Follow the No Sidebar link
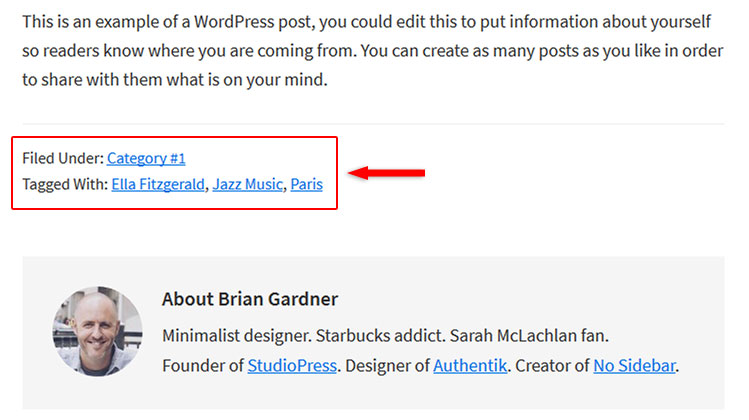Image resolution: width=749 pixels, height=420 pixels. 634,366
